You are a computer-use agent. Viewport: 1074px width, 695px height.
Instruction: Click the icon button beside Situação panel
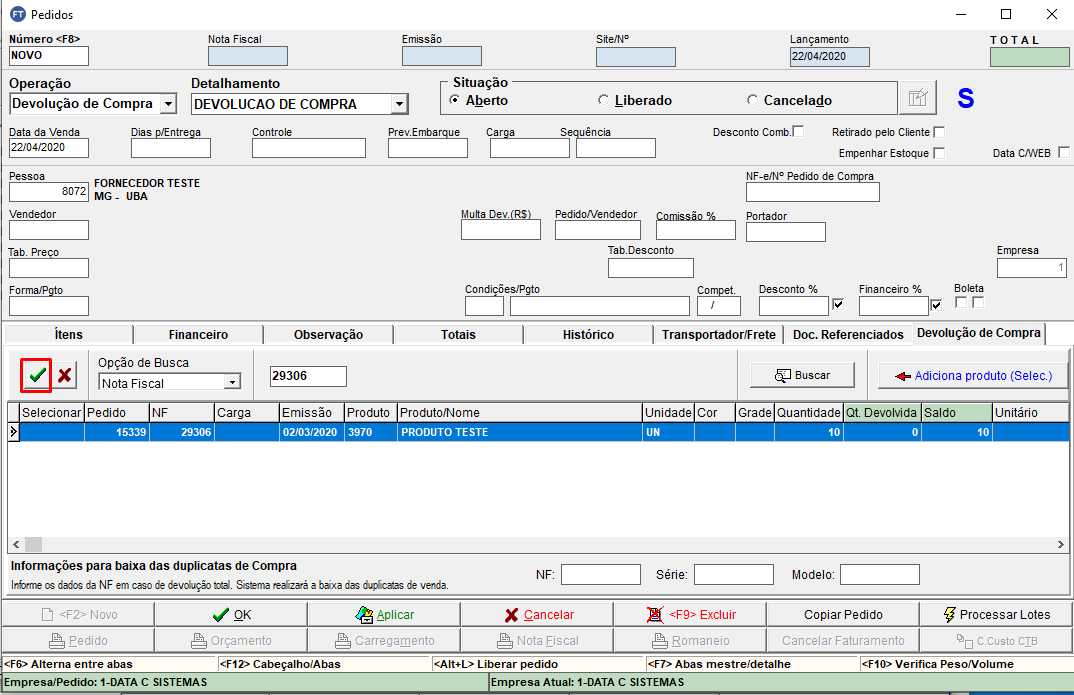[x=917, y=98]
